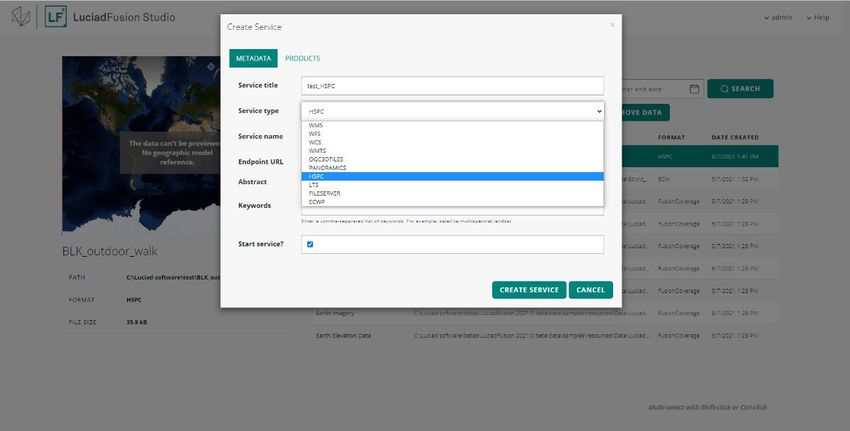This screenshot has height=431, width=850.
Task: Click the DATE CREATED column header
Action: coord(735,138)
